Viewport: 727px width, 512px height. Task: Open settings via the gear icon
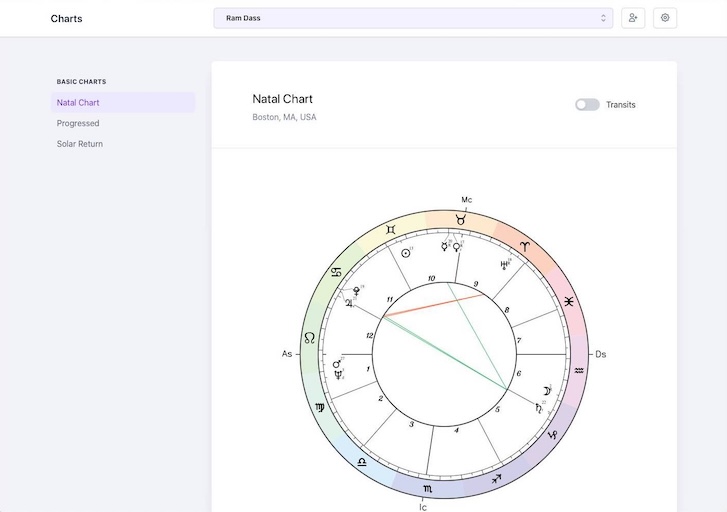click(x=665, y=18)
